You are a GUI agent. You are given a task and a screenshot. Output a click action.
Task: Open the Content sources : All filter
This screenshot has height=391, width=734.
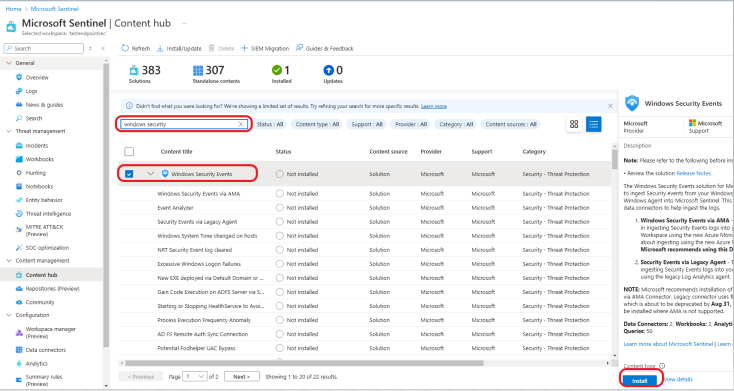click(x=510, y=124)
